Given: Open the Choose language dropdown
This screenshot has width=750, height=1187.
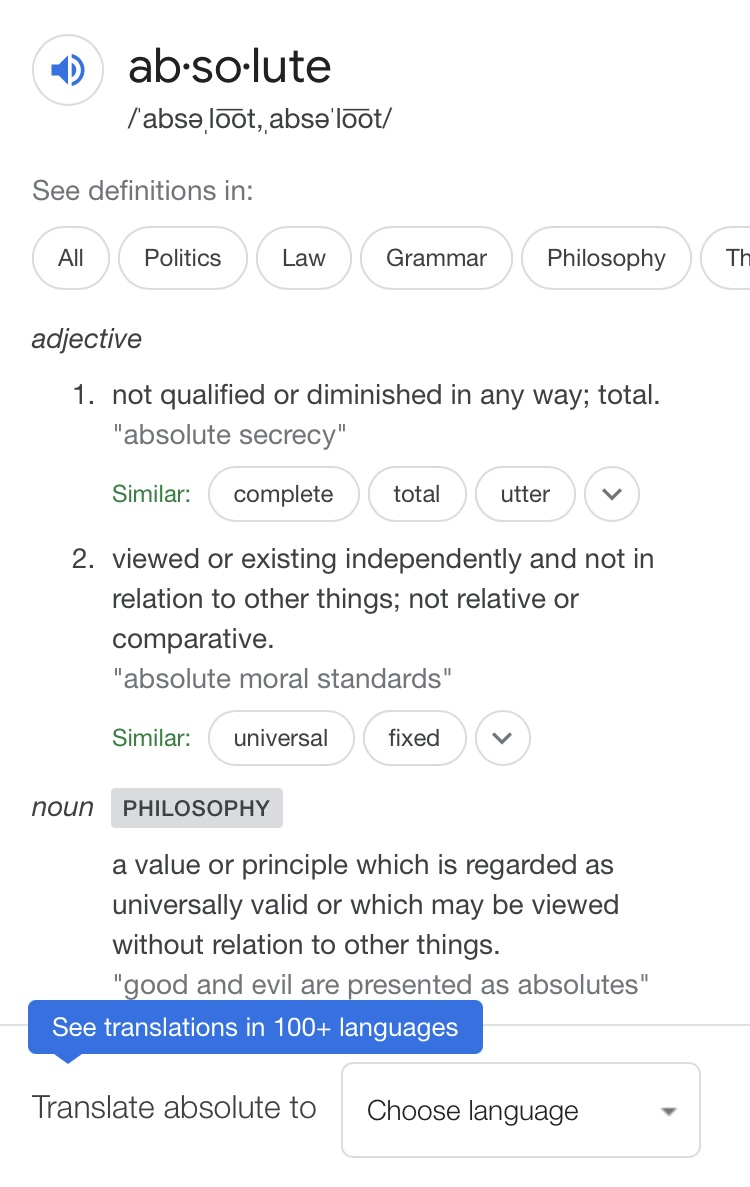Looking at the screenshot, I should 520,1110.
